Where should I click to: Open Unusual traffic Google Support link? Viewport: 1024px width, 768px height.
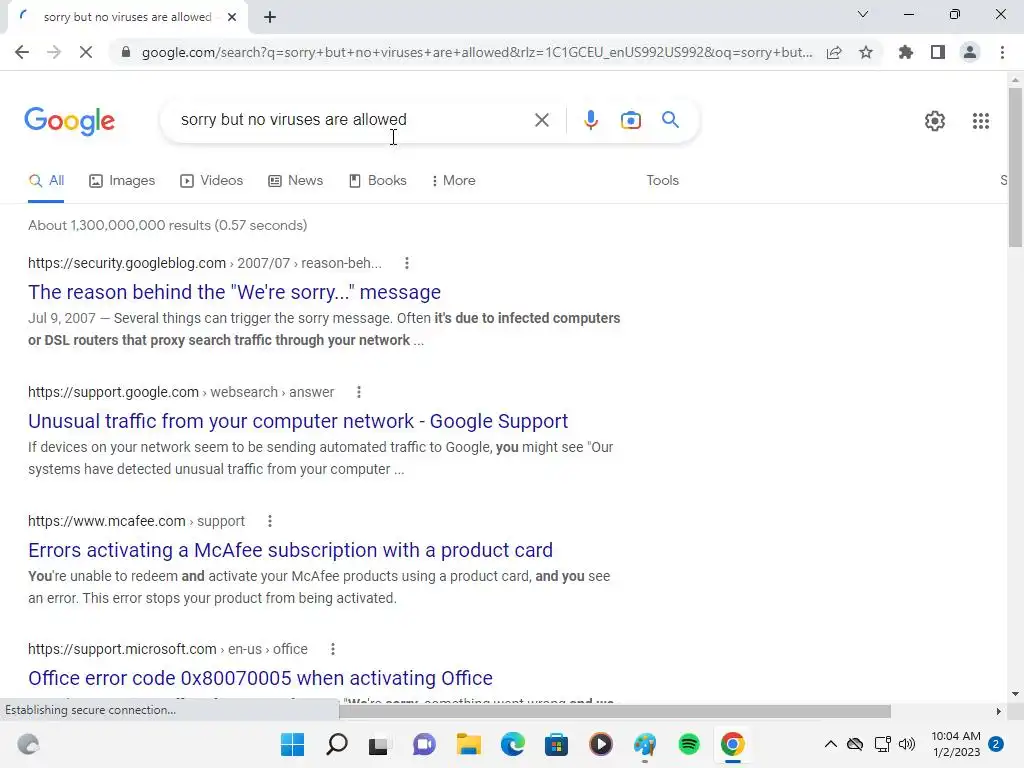(298, 421)
